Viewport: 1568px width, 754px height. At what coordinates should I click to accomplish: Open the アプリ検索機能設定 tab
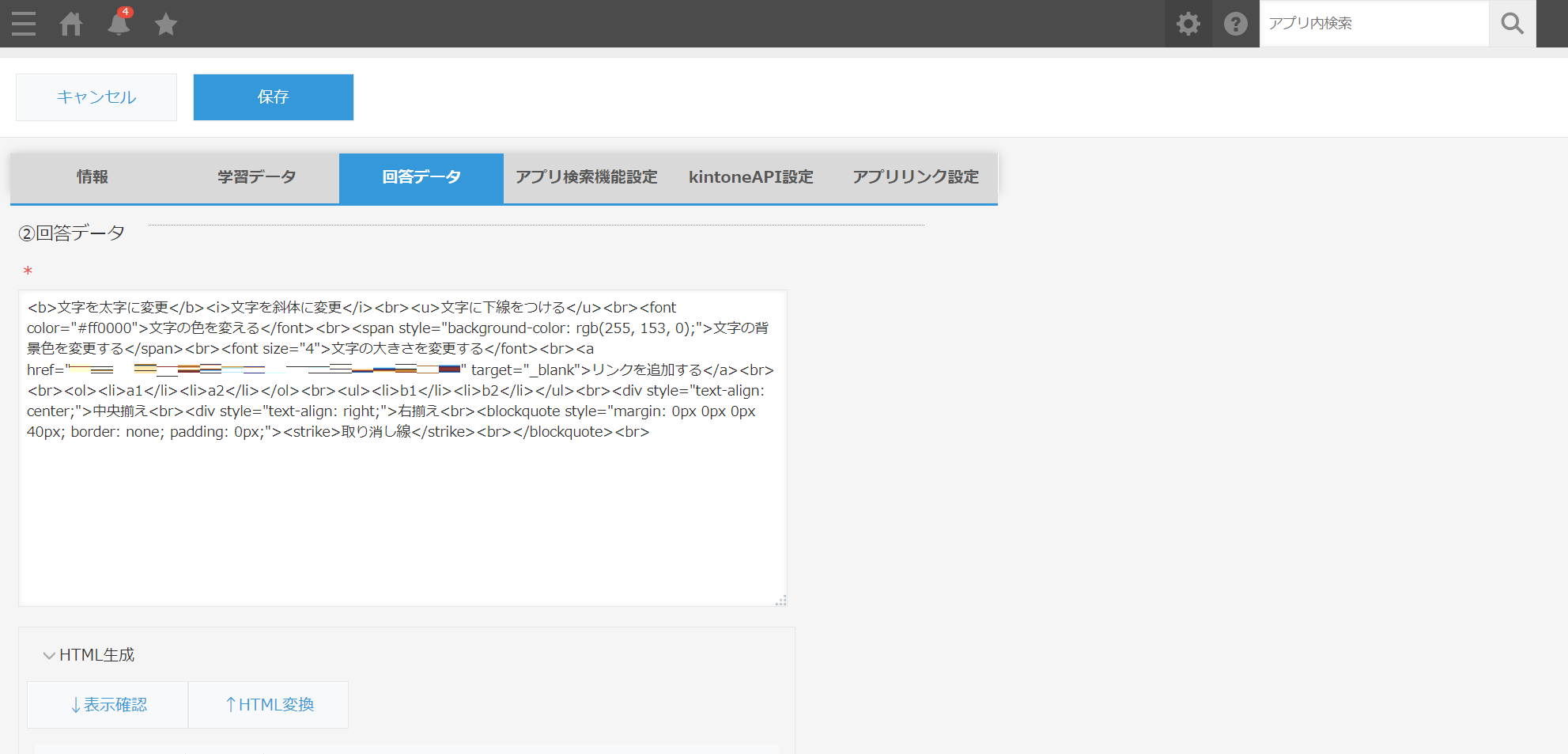tap(586, 177)
